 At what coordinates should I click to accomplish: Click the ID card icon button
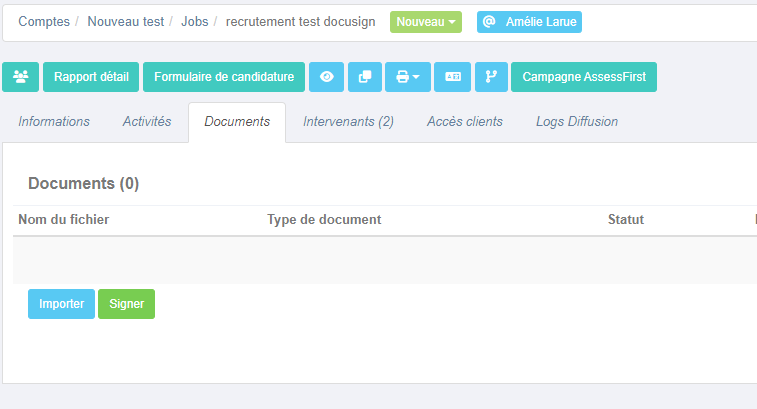pyautogui.click(x=452, y=77)
